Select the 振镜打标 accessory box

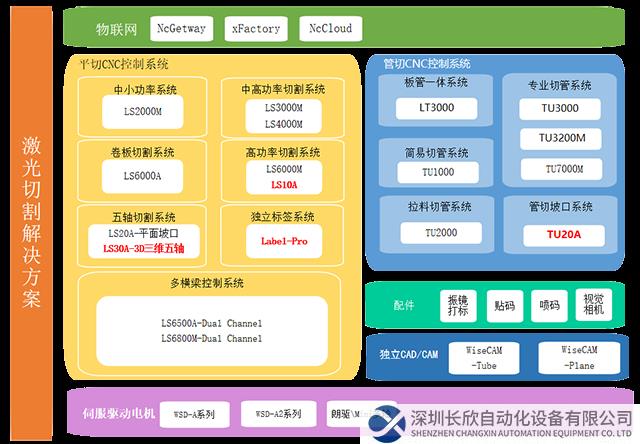coord(458,305)
